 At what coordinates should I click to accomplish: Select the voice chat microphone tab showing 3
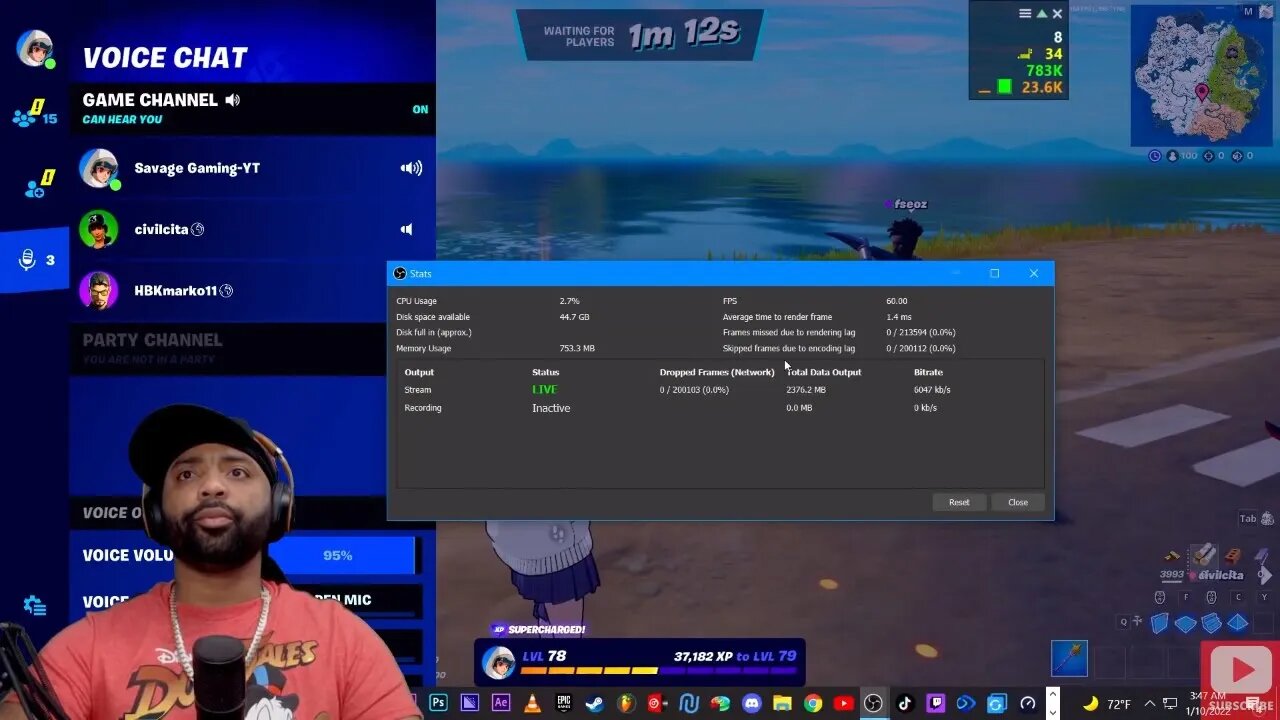click(35, 260)
